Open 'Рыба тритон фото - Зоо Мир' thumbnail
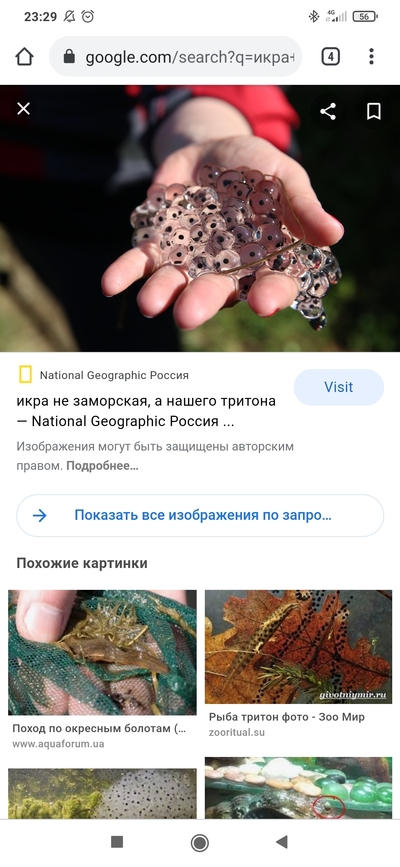 pos(298,646)
